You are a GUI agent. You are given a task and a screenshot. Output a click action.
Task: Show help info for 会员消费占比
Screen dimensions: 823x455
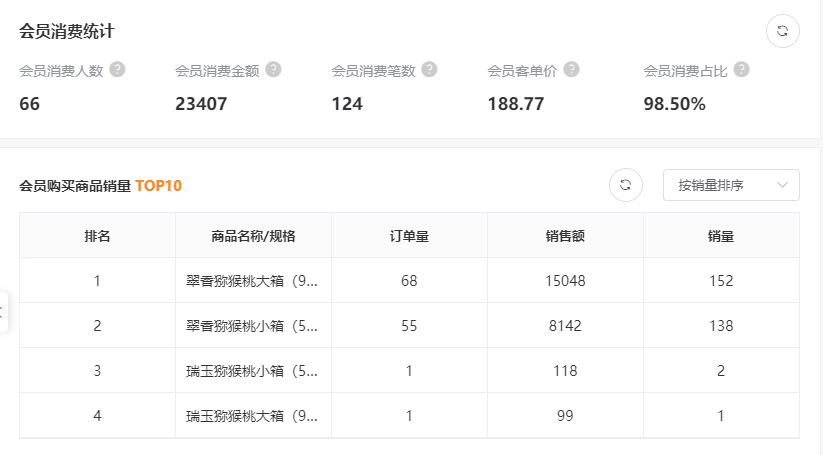(741, 70)
